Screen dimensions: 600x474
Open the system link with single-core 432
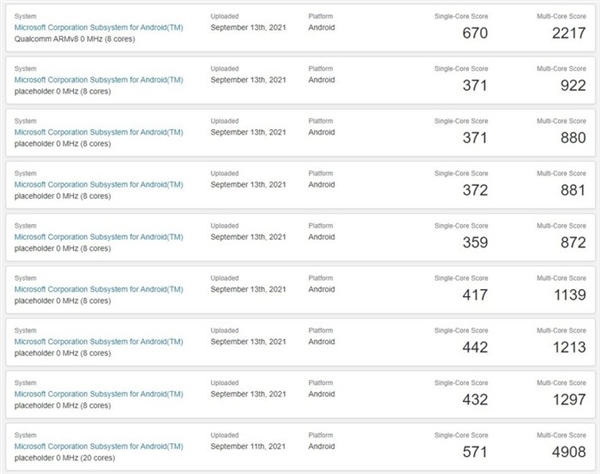click(x=99, y=393)
